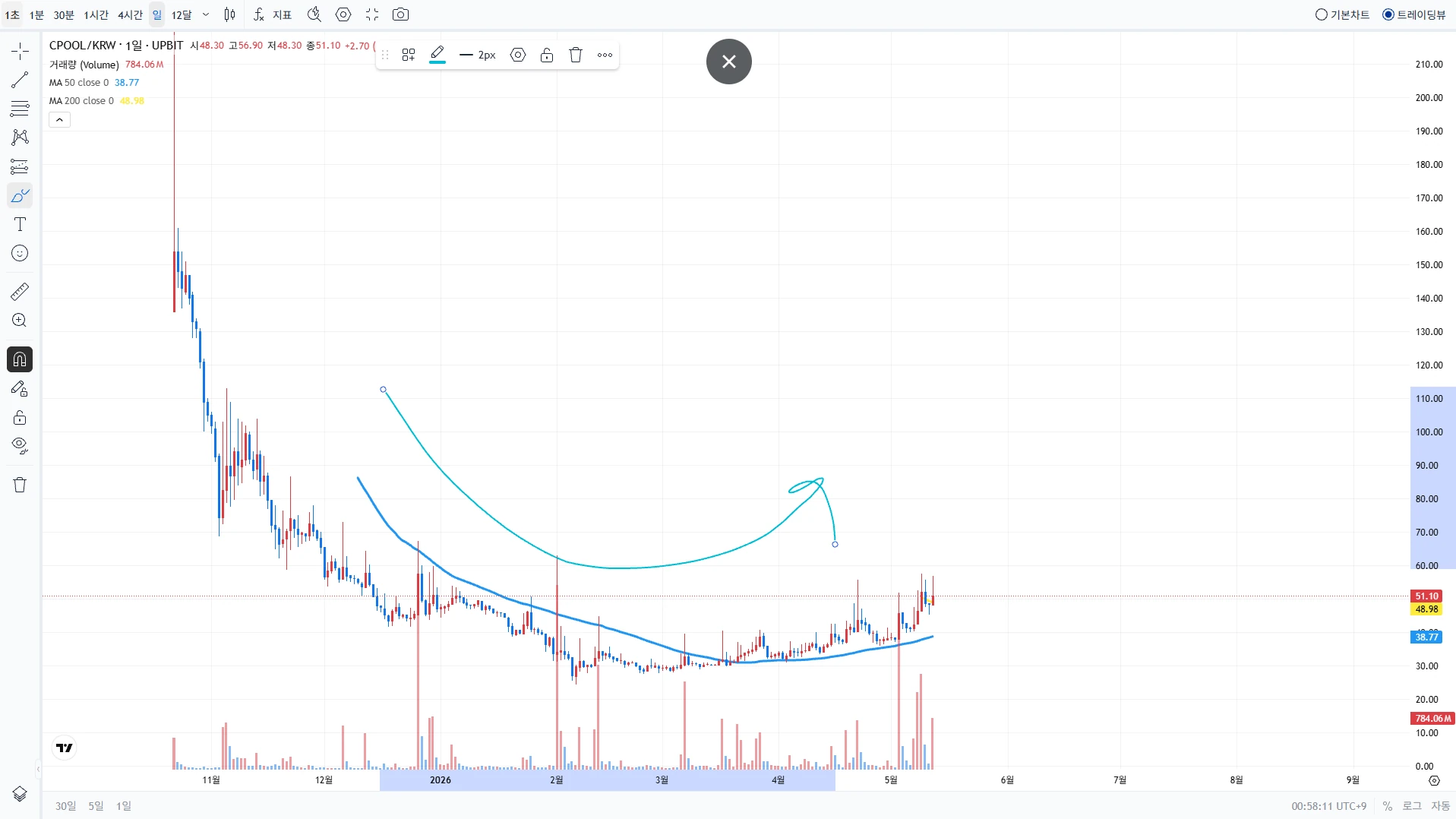
Task: Set date range to 30일
Action: [x=65, y=805]
